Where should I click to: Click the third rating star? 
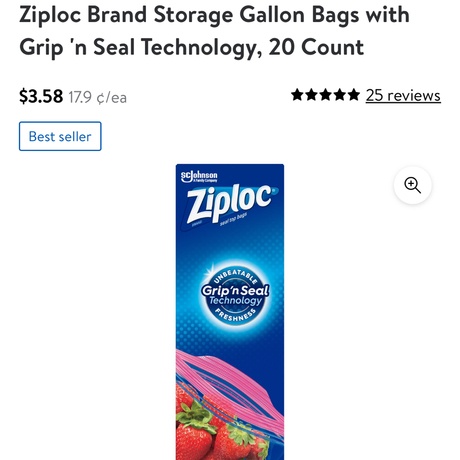tap(326, 95)
